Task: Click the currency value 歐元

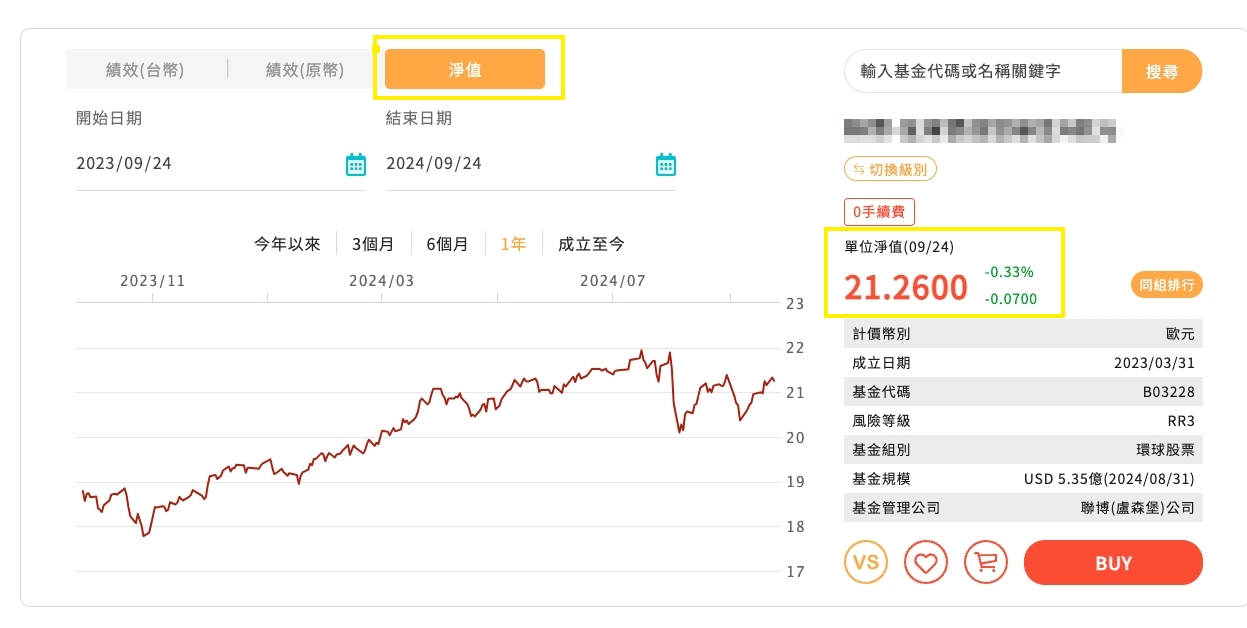Action: click(x=1181, y=334)
